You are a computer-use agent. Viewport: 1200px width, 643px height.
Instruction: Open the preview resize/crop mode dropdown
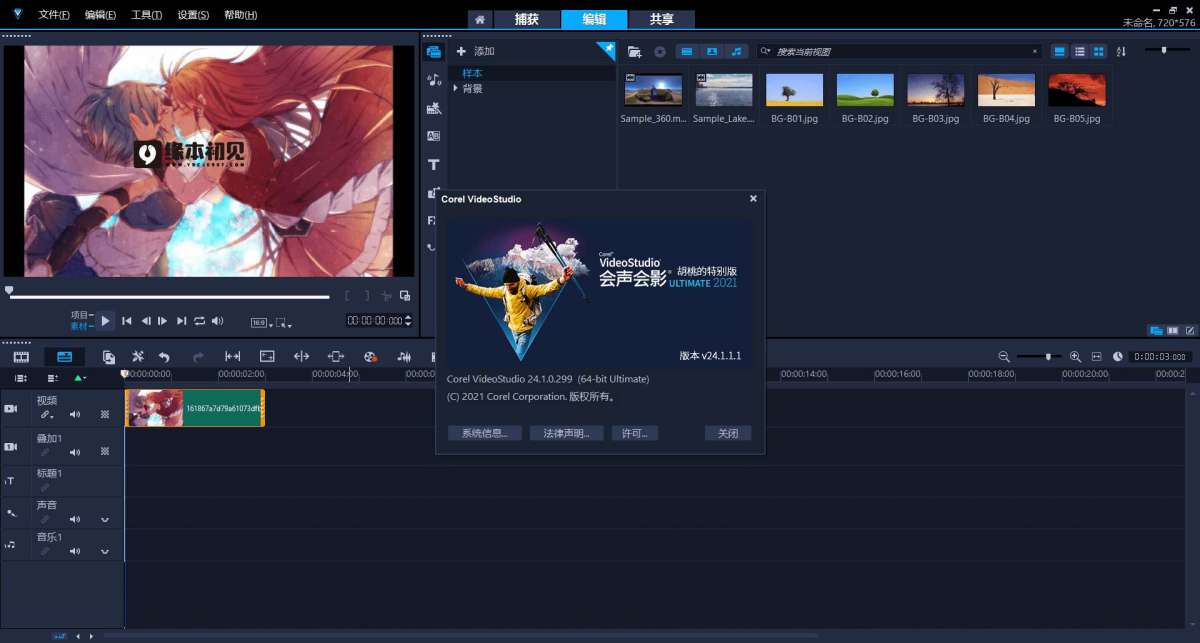284,323
